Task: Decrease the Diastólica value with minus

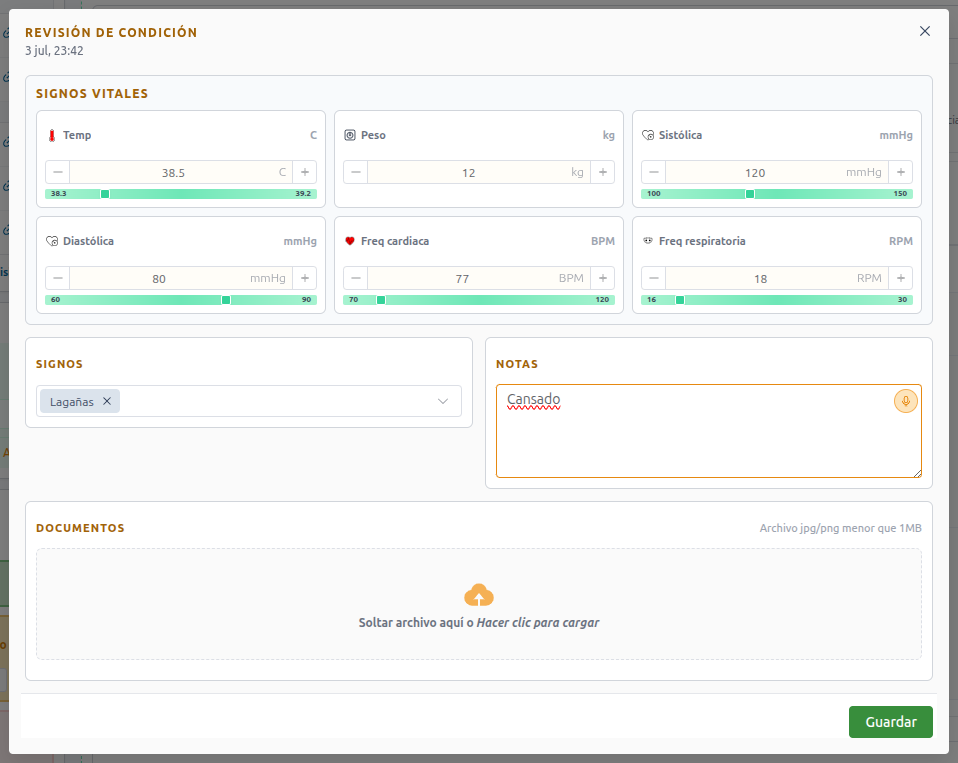Action: [58, 278]
